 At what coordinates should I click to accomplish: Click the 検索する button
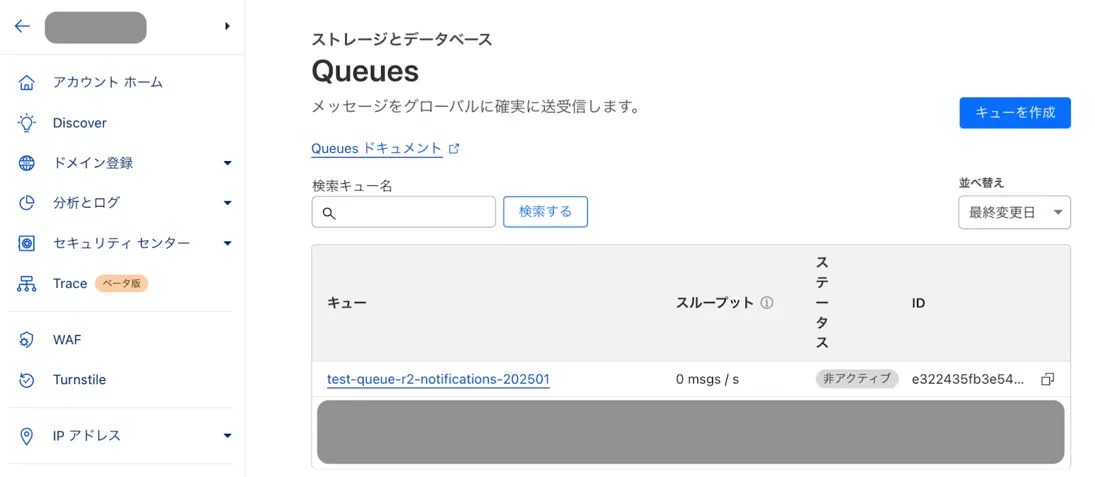pos(545,212)
